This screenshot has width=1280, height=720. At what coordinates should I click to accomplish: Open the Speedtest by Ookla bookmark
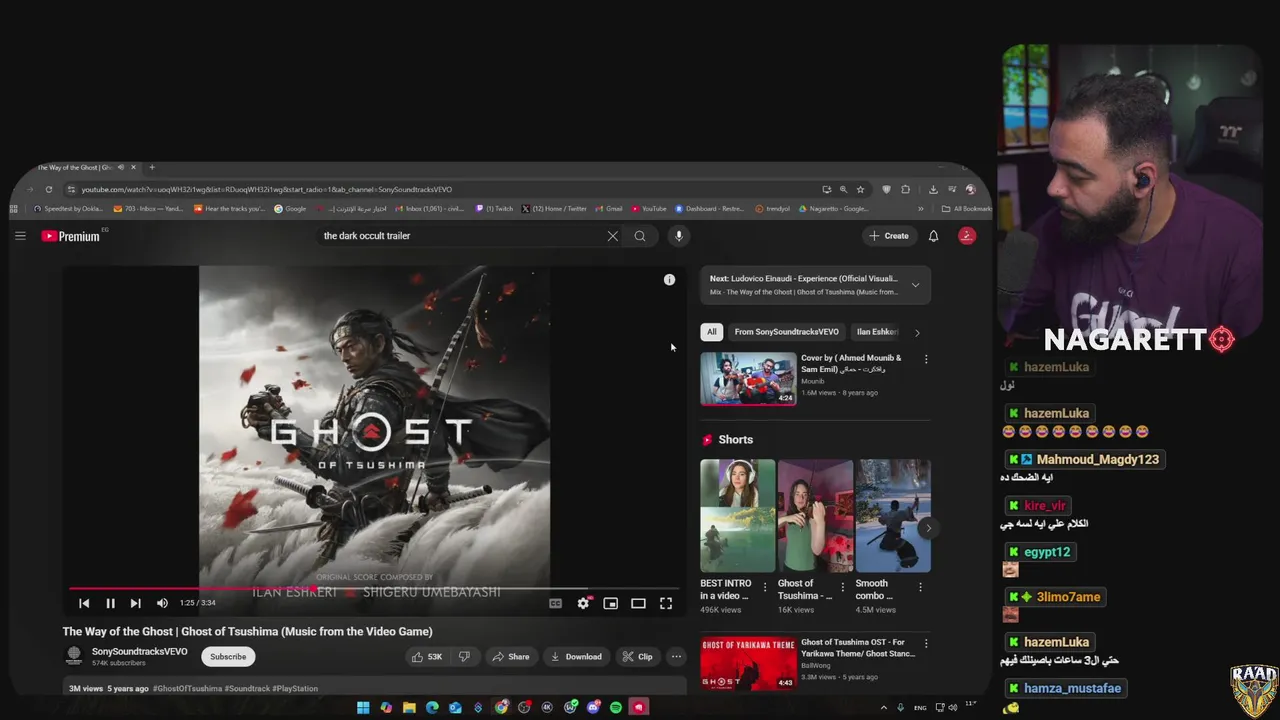68,209
